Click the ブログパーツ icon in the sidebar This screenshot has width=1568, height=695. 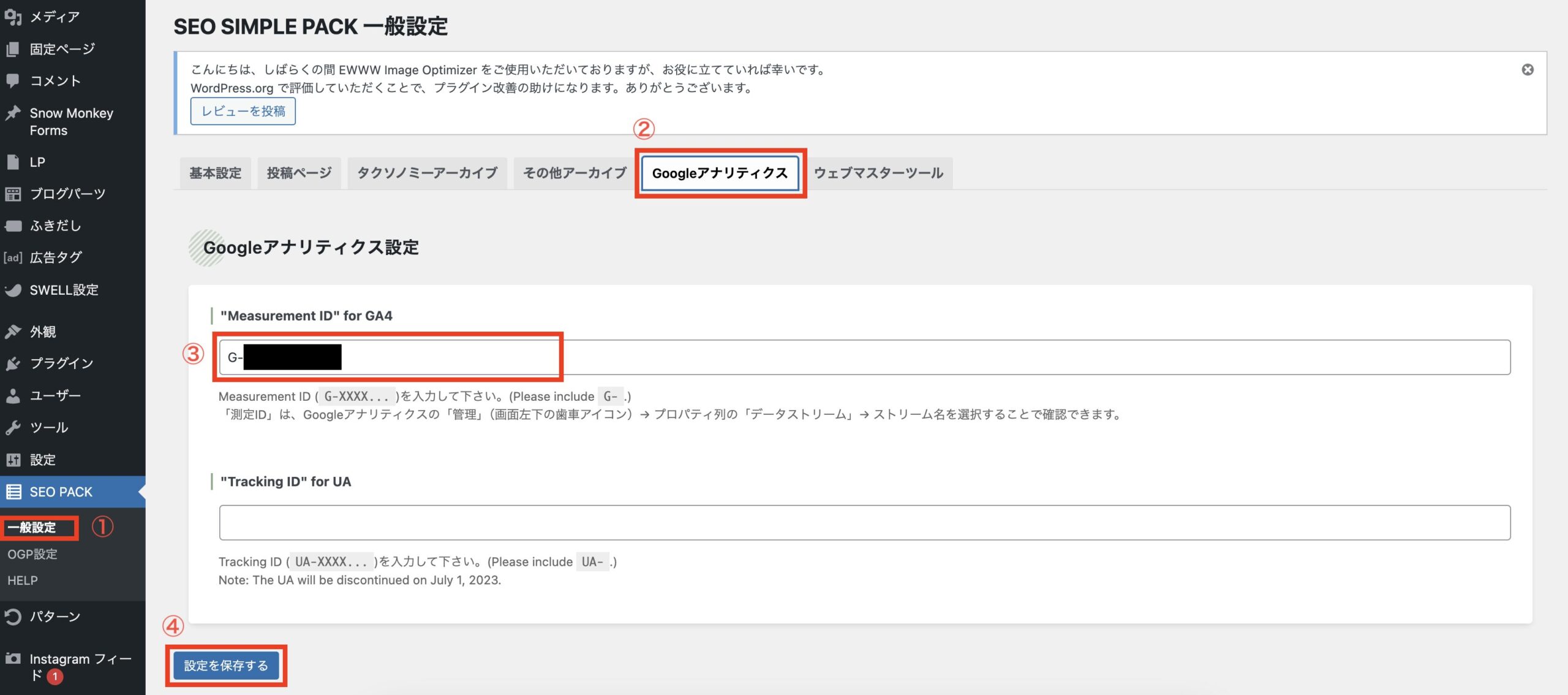coord(13,194)
